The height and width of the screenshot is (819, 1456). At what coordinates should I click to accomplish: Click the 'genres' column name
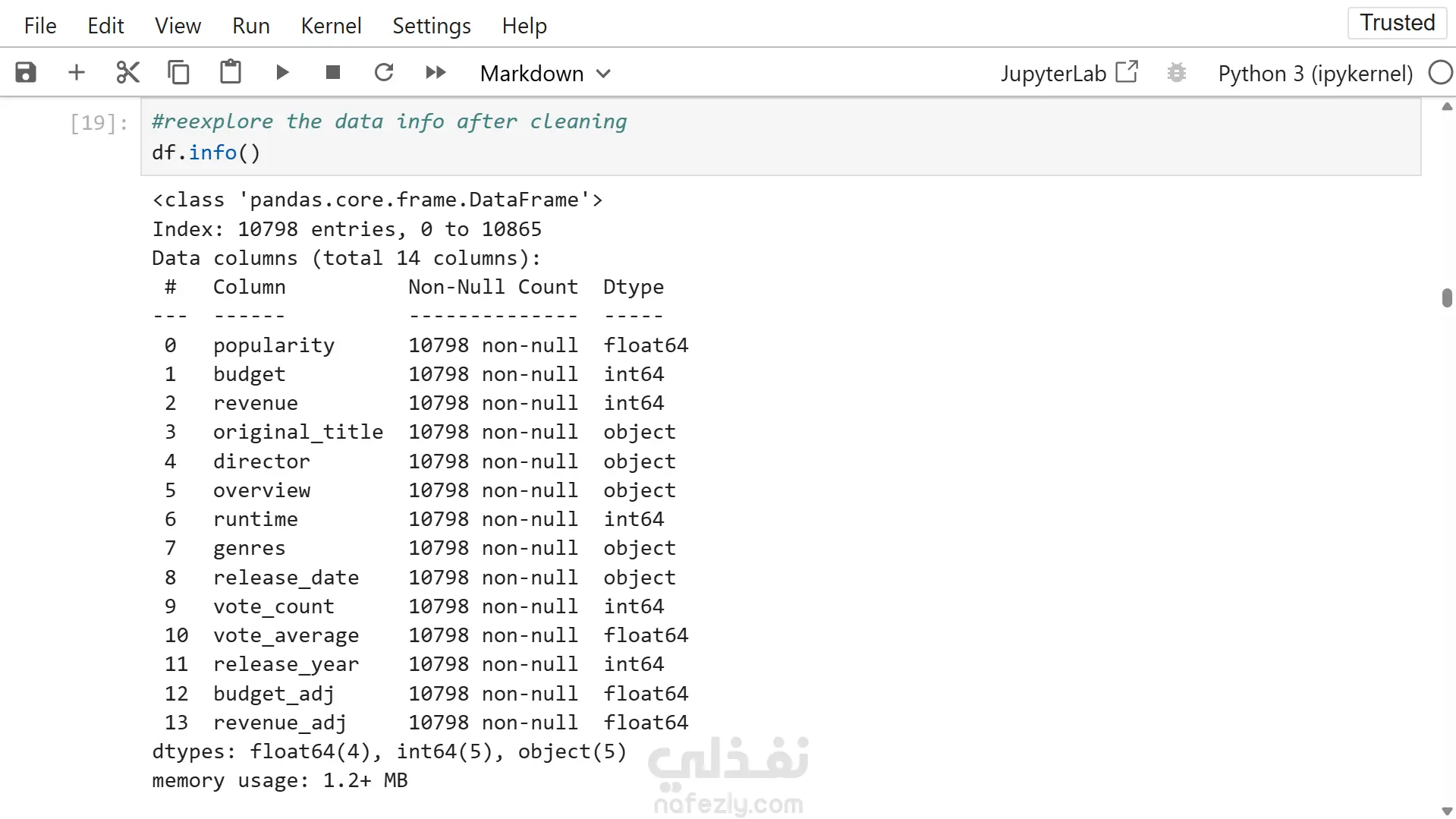tap(249, 548)
